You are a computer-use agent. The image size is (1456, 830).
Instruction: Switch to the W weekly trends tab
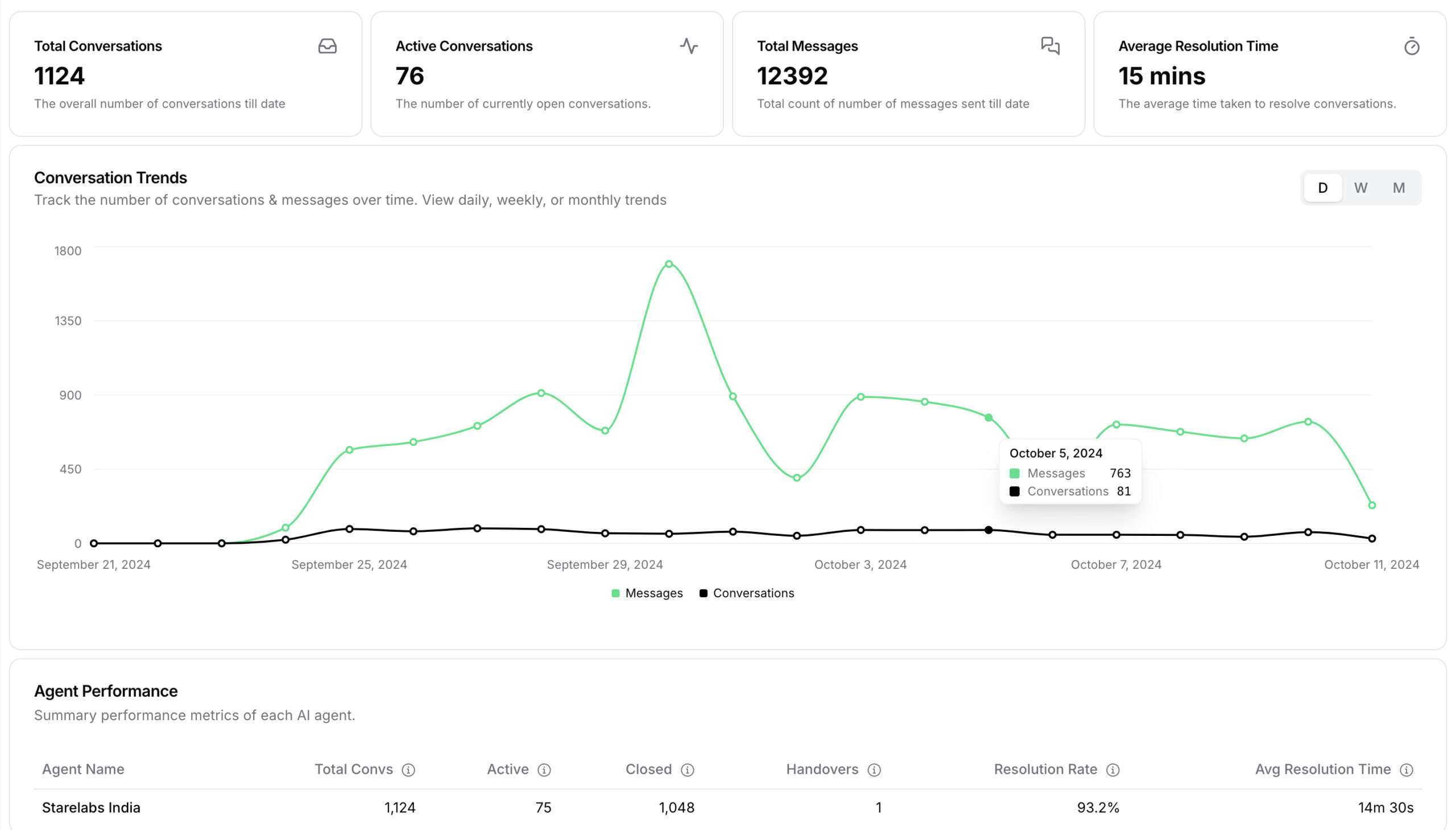1361,188
